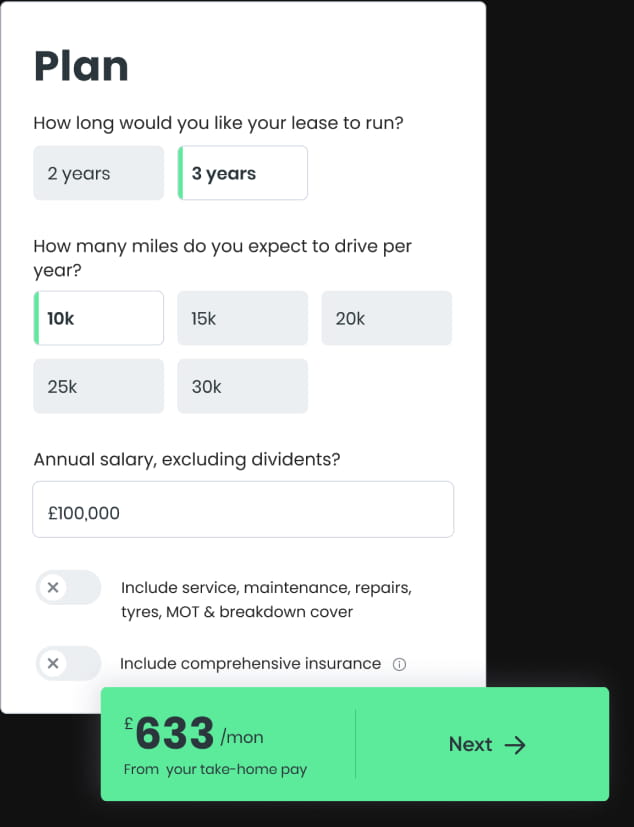This screenshot has width=634, height=827.
Task: Open the comprehensive insurance info icon
Action: pos(400,664)
